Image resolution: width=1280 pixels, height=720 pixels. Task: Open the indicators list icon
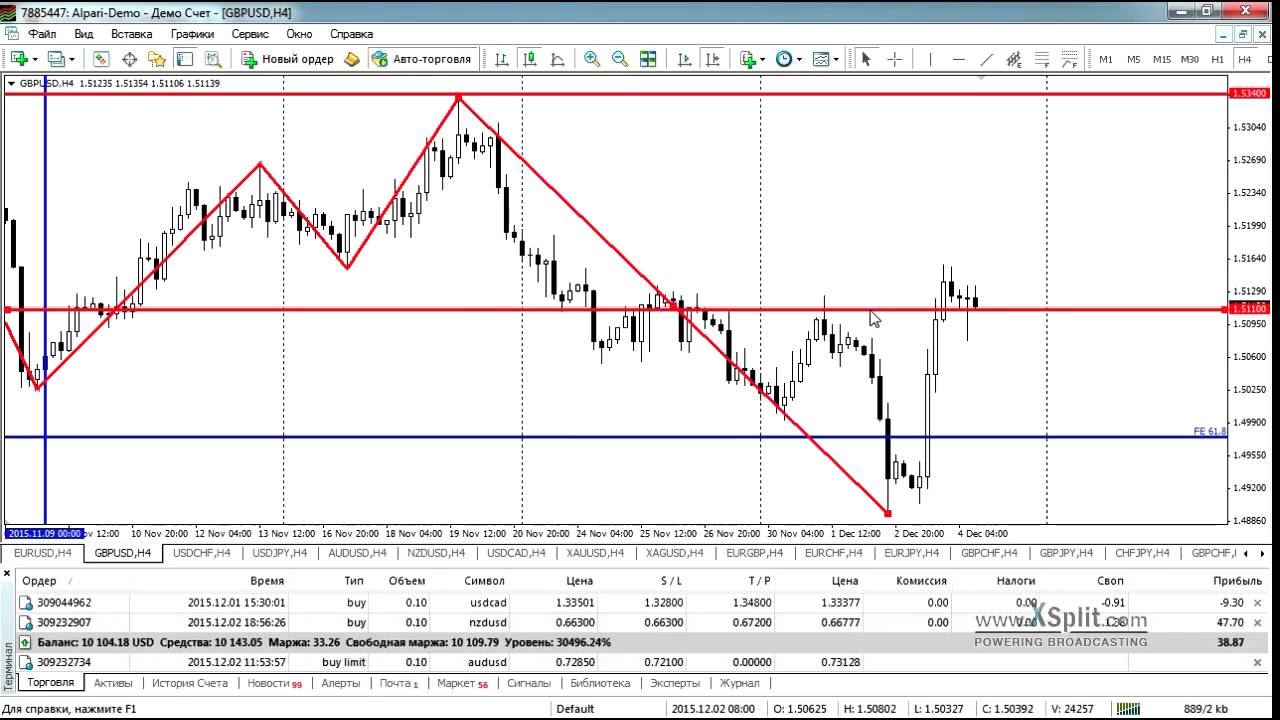point(747,59)
